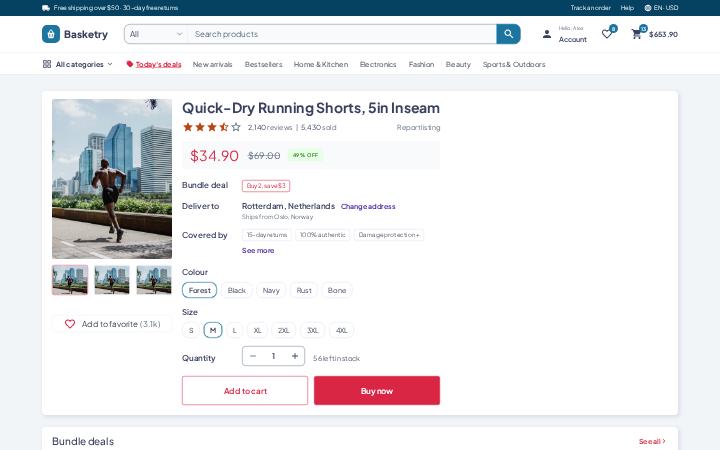720x450 pixels.
Task: Click in the Search products field
Action: [342, 34]
